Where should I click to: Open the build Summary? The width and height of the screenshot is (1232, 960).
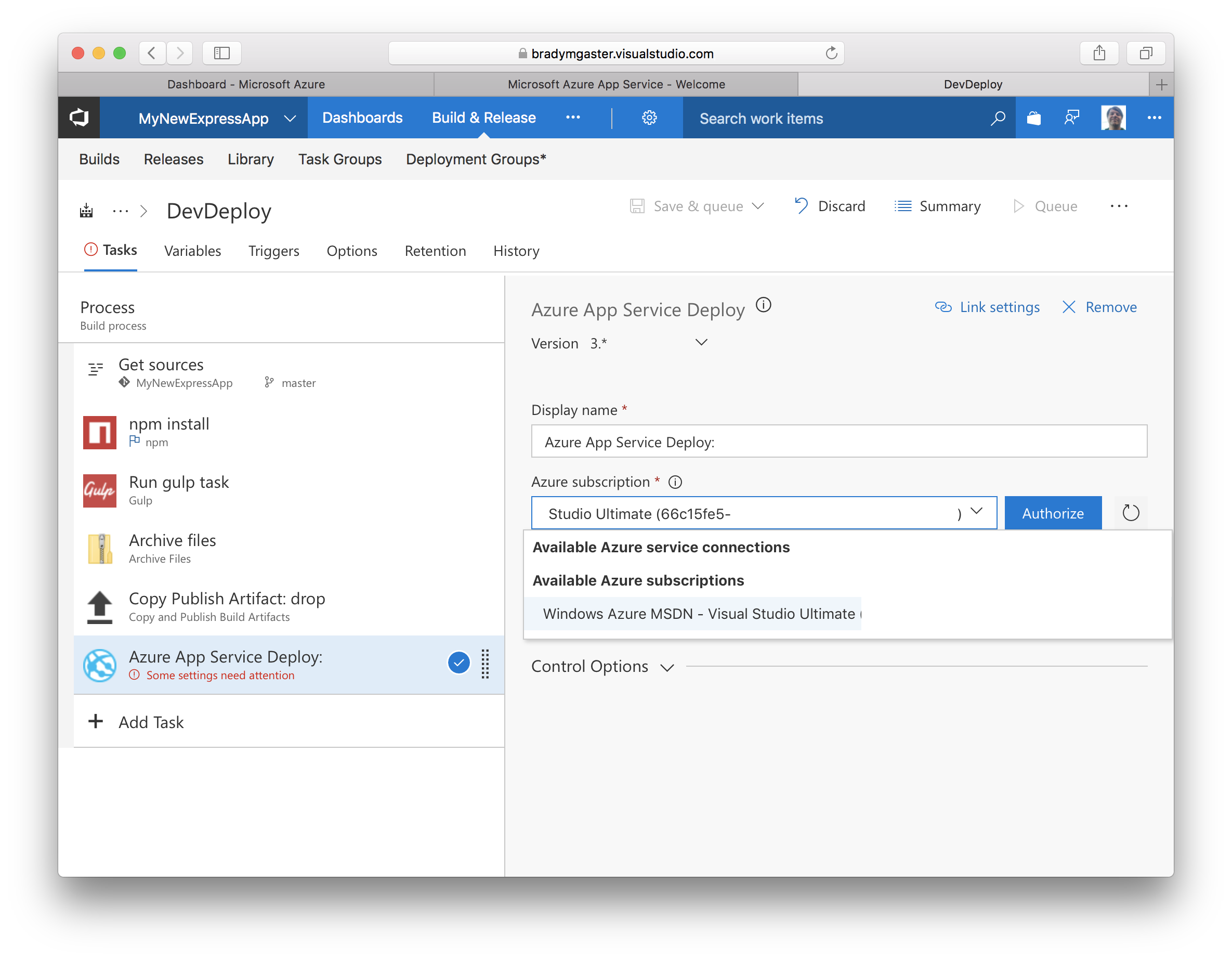938,206
